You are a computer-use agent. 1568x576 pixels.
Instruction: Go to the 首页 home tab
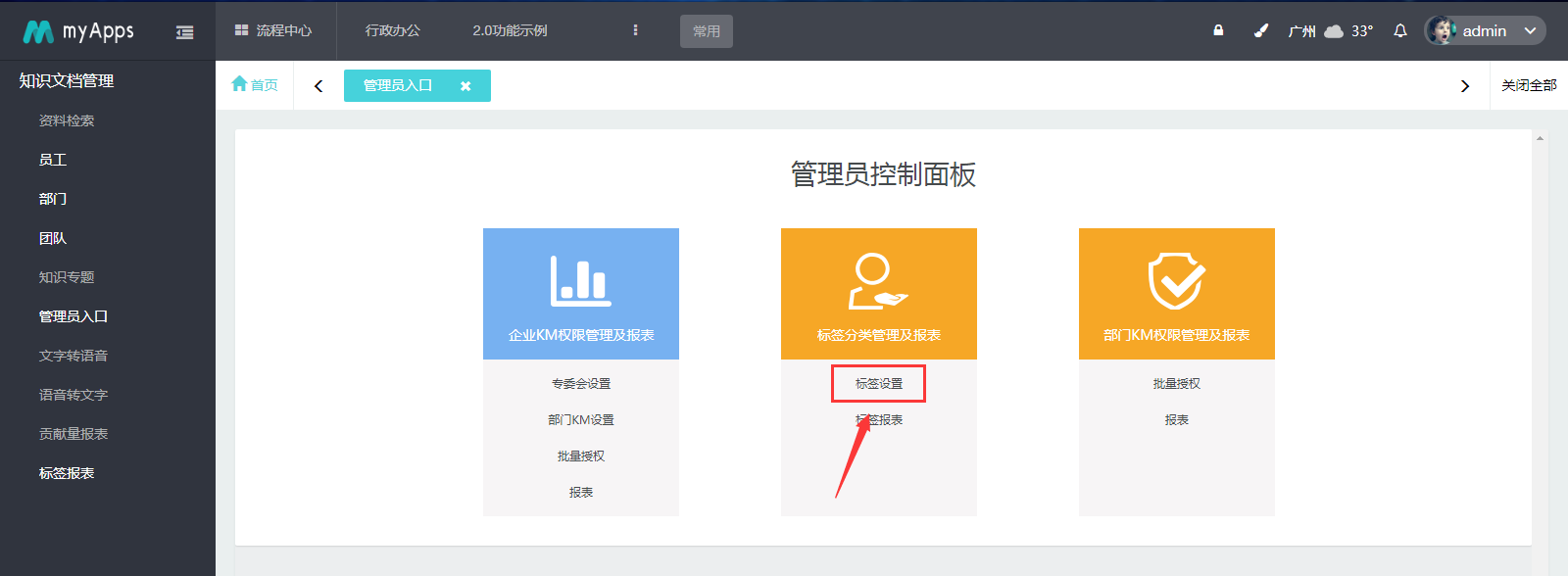coord(255,85)
